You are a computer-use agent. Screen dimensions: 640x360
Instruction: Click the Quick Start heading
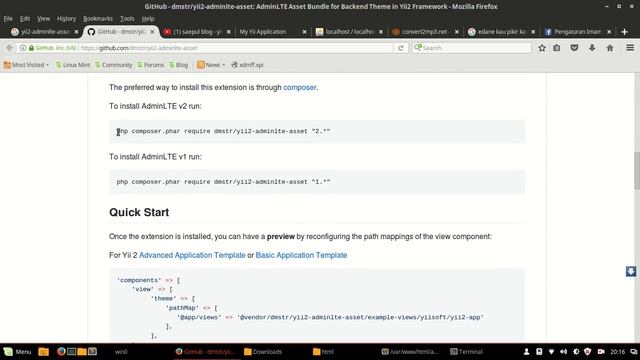(139, 212)
